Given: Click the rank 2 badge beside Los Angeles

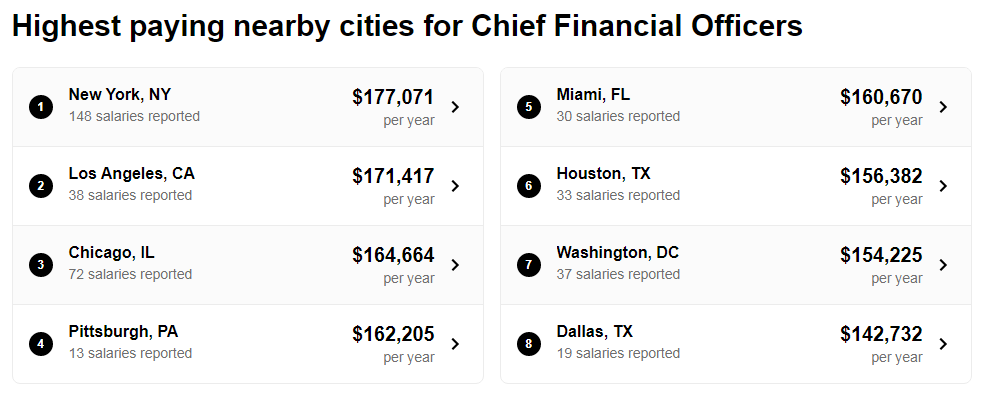Looking at the screenshot, I should (41, 186).
